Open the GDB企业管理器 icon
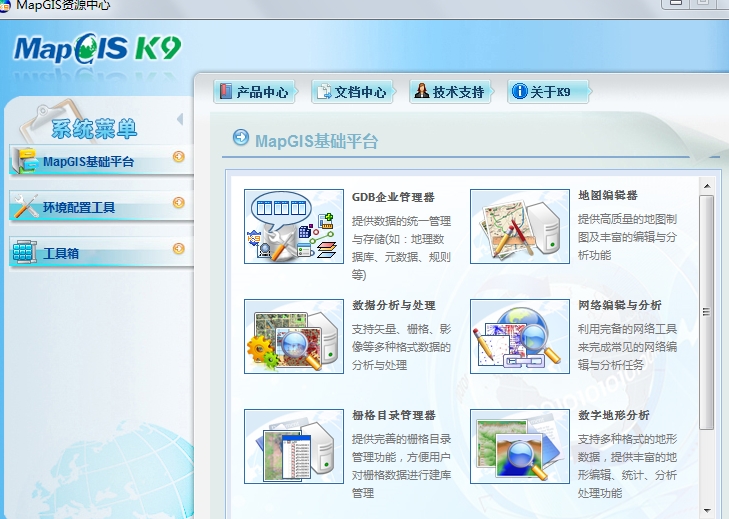This screenshot has height=519, width=729. point(294,226)
